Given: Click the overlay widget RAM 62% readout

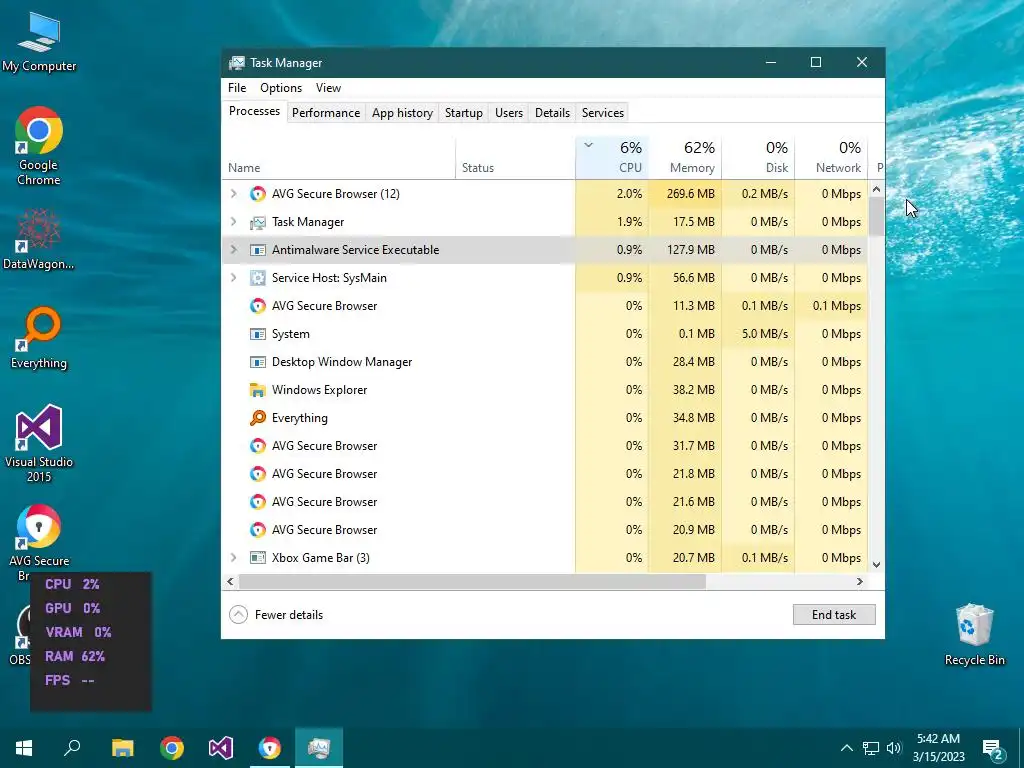Looking at the screenshot, I should (x=75, y=656).
